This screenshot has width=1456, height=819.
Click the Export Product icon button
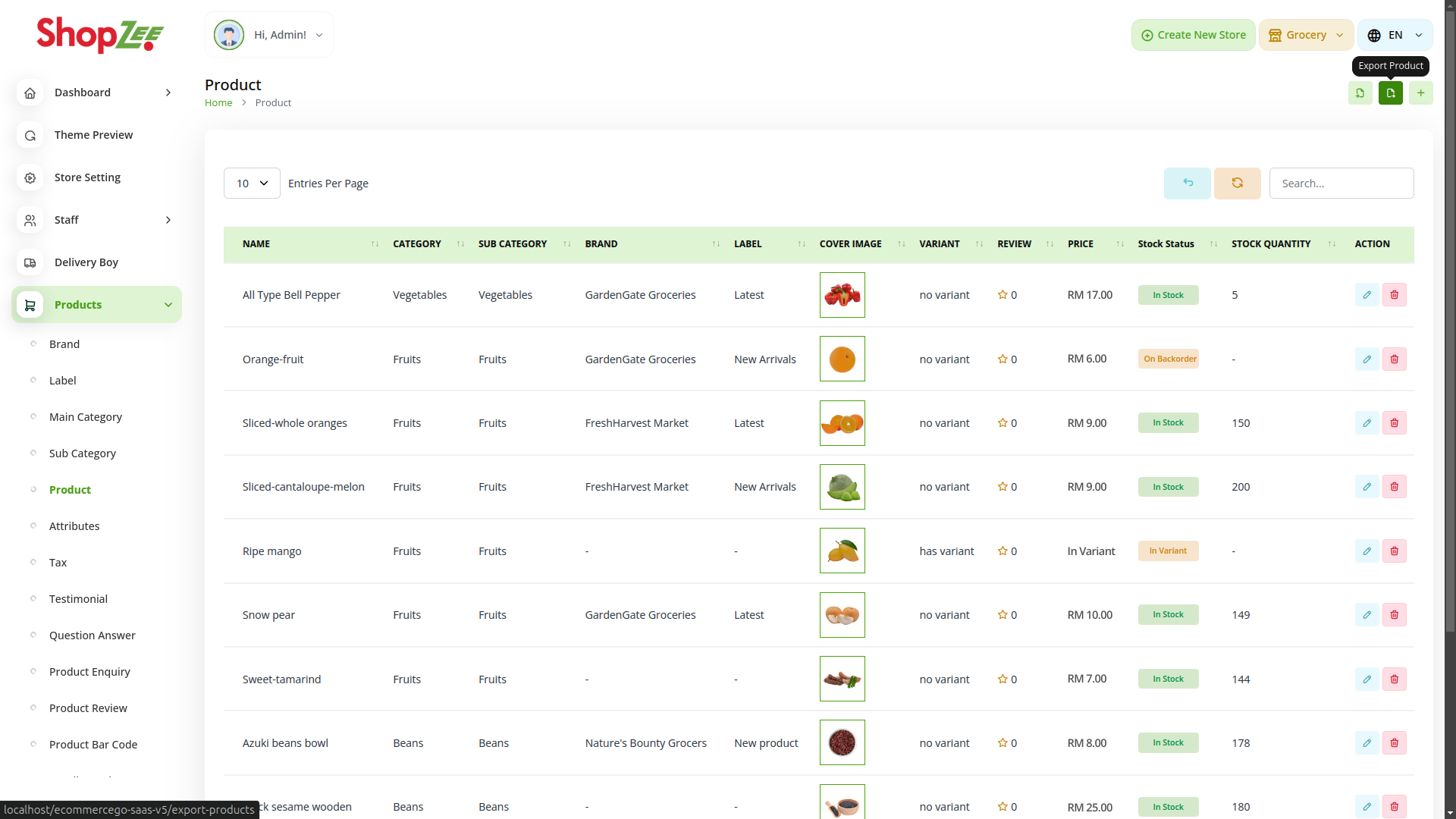pos(1390,93)
